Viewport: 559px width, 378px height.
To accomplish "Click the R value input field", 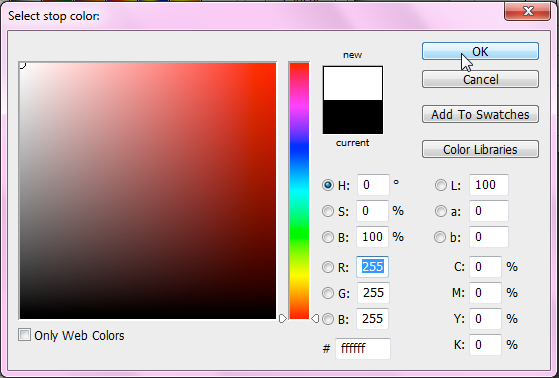I will click(373, 267).
